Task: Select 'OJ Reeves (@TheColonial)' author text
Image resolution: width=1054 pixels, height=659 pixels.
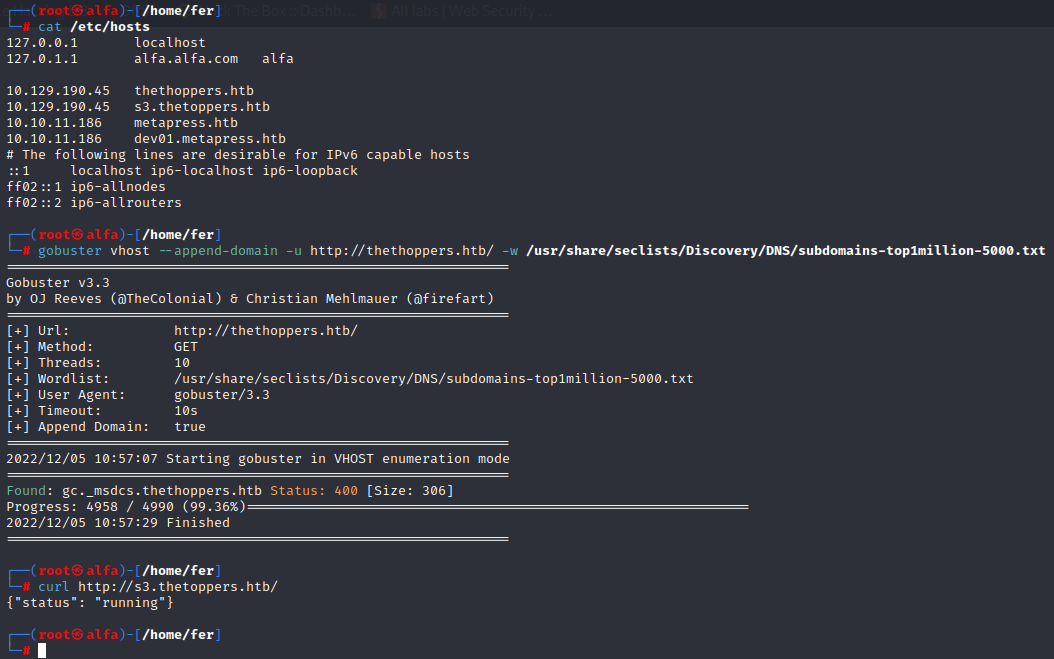Action: (126, 299)
